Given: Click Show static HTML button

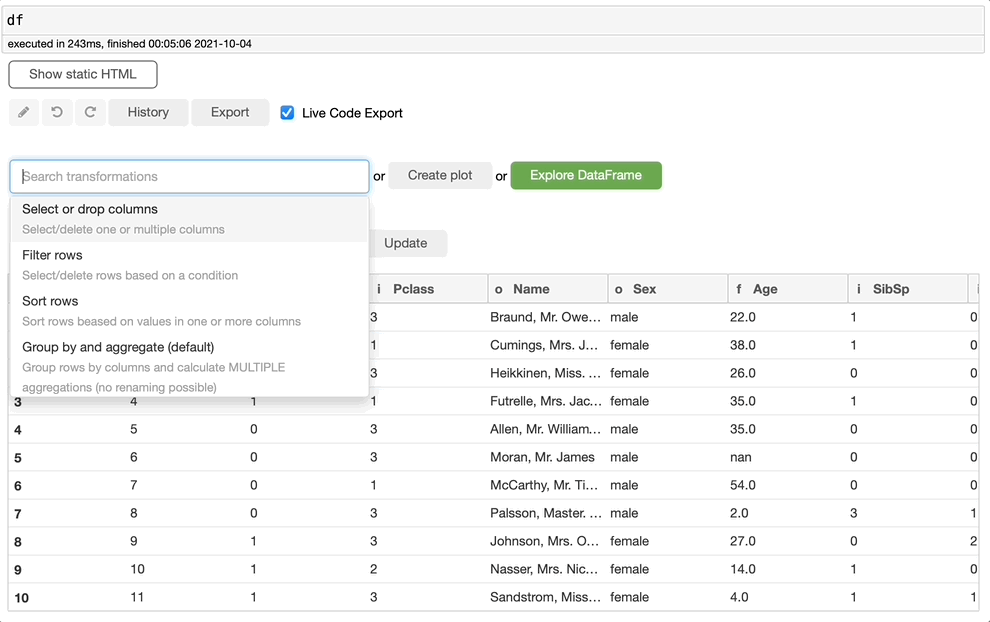Looking at the screenshot, I should pyautogui.click(x=83, y=74).
